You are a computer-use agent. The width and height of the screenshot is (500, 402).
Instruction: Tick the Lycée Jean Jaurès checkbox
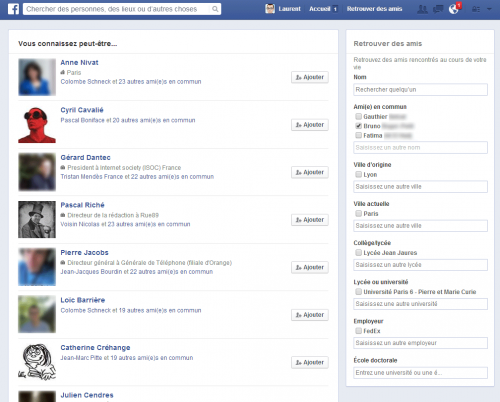[x=358, y=252]
